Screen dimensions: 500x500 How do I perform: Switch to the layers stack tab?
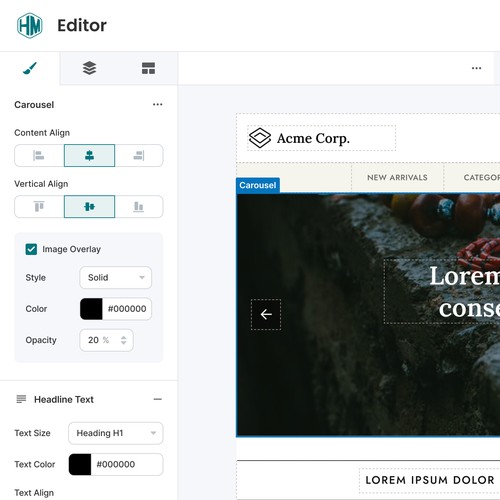[89, 68]
